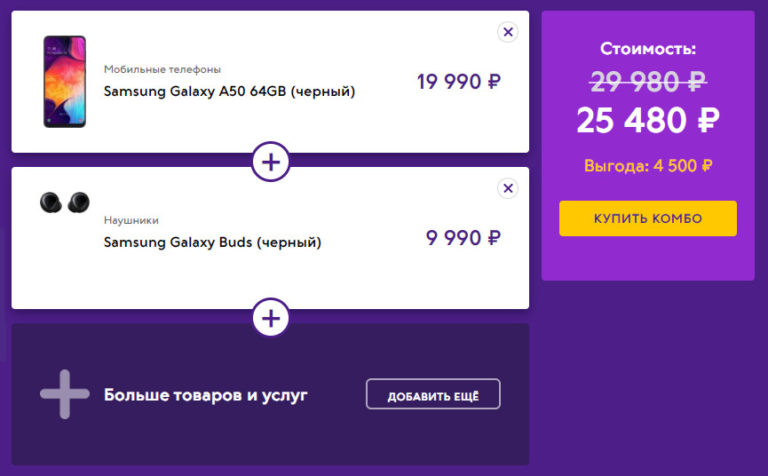Click the plus circle below the Galaxy Buds card
Viewport: 768px width, 476px height.
click(270, 318)
